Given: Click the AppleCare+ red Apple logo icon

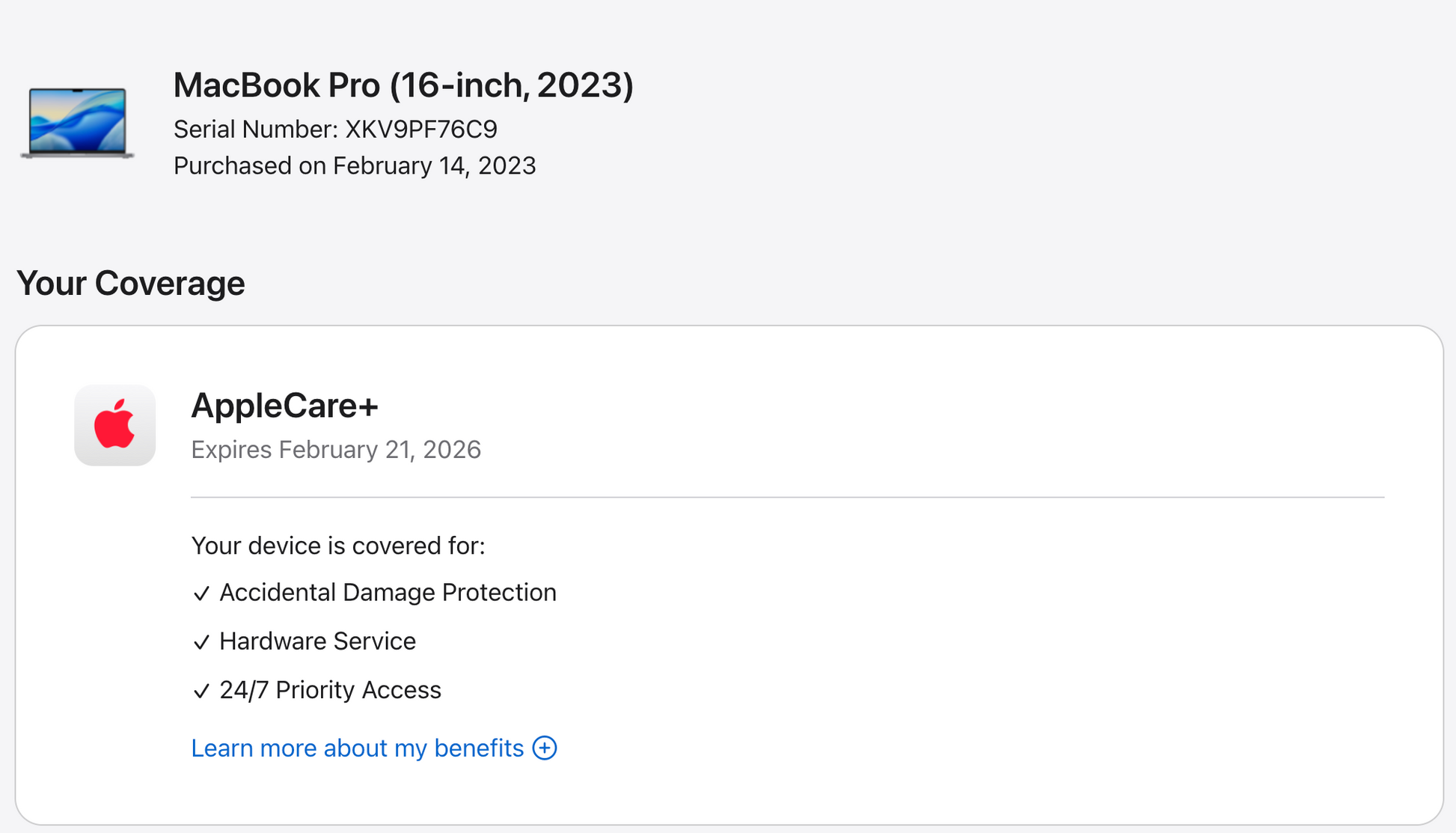Looking at the screenshot, I should tap(114, 425).
